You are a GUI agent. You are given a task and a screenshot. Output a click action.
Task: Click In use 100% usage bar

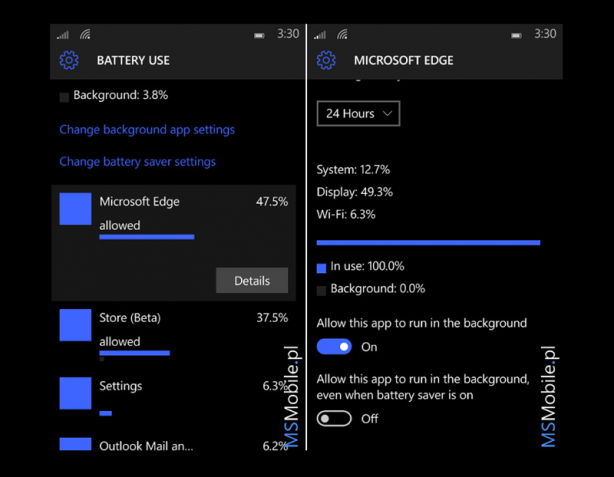pyautogui.click(x=428, y=243)
